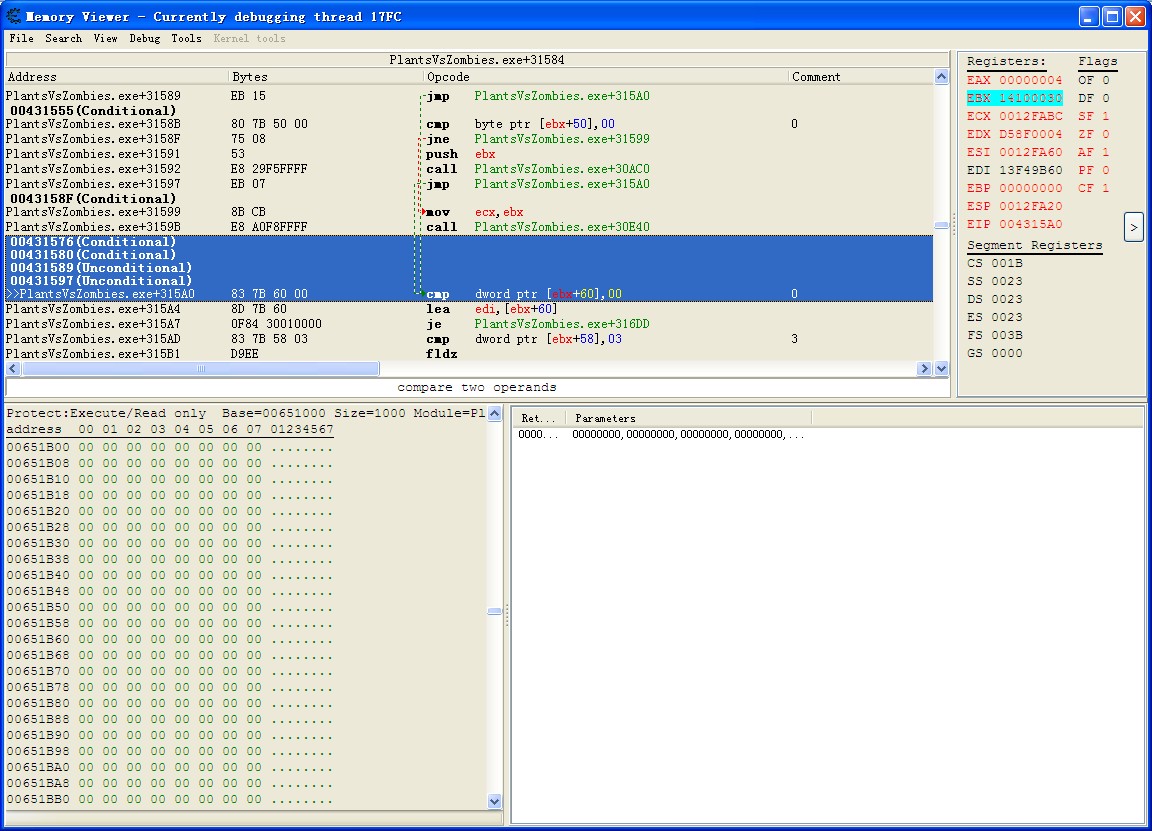This screenshot has height=831, width=1152.
Task: Open the Tools menu
Action: point(186,38)
